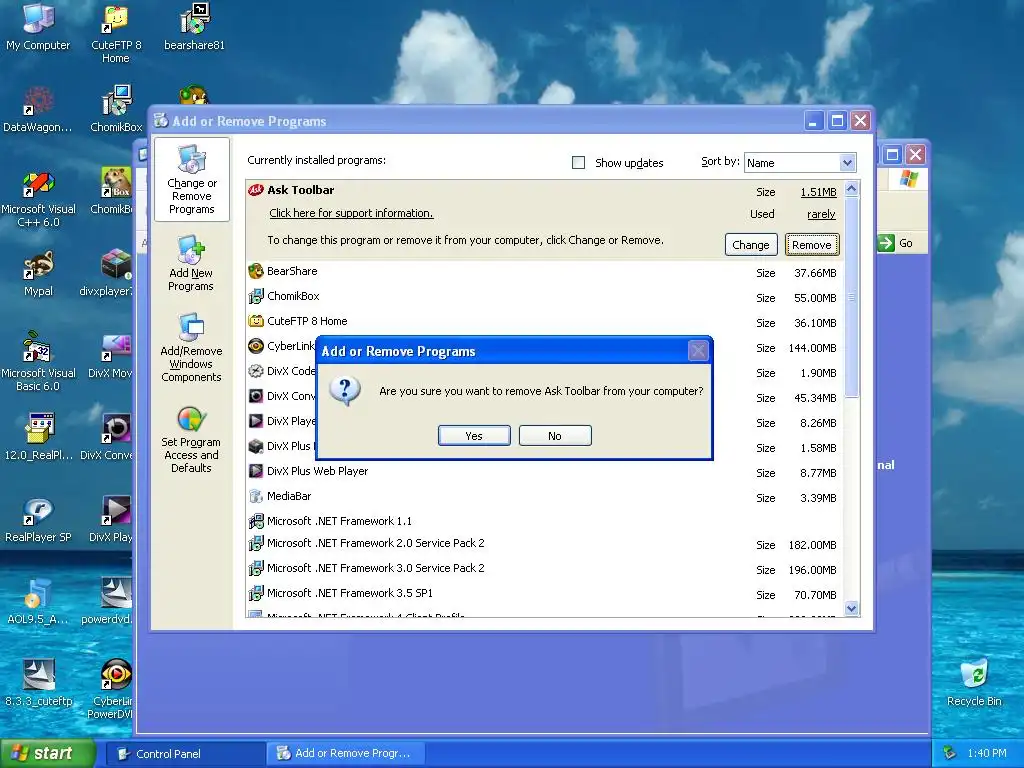Open 8.3.3_cuteftp desktop icon
Screen dimensions: 1024x768
tap(38, 683)
